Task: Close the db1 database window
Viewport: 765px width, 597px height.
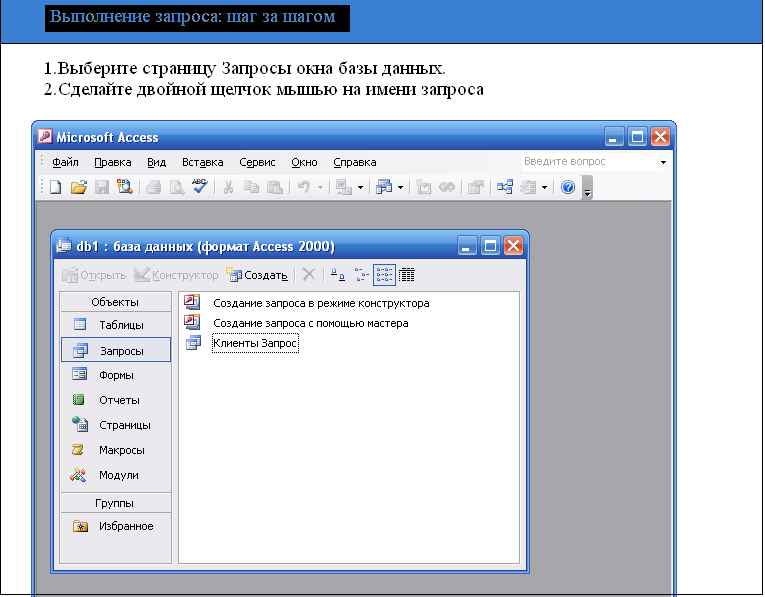Action: (514, 246)
